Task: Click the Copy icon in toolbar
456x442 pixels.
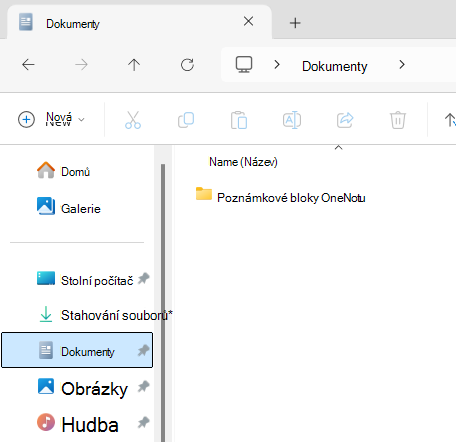Action: (186, 120)
